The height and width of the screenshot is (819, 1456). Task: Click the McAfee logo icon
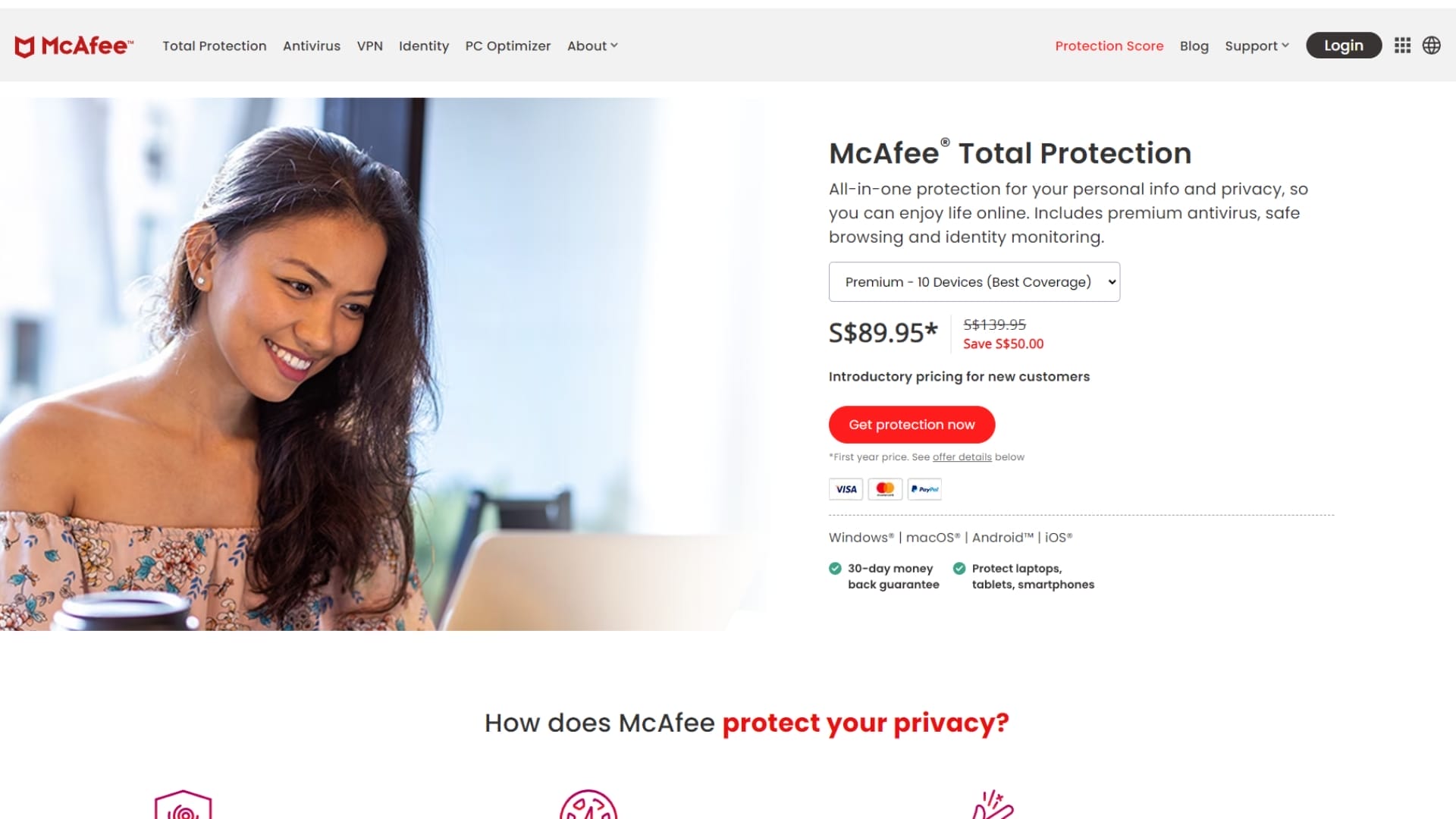coord(24,45)
